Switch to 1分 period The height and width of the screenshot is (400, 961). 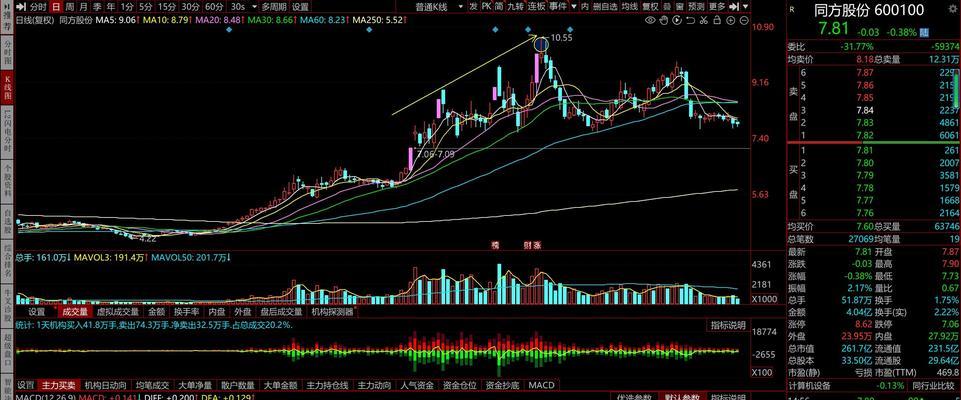click(x=126, y=7)
